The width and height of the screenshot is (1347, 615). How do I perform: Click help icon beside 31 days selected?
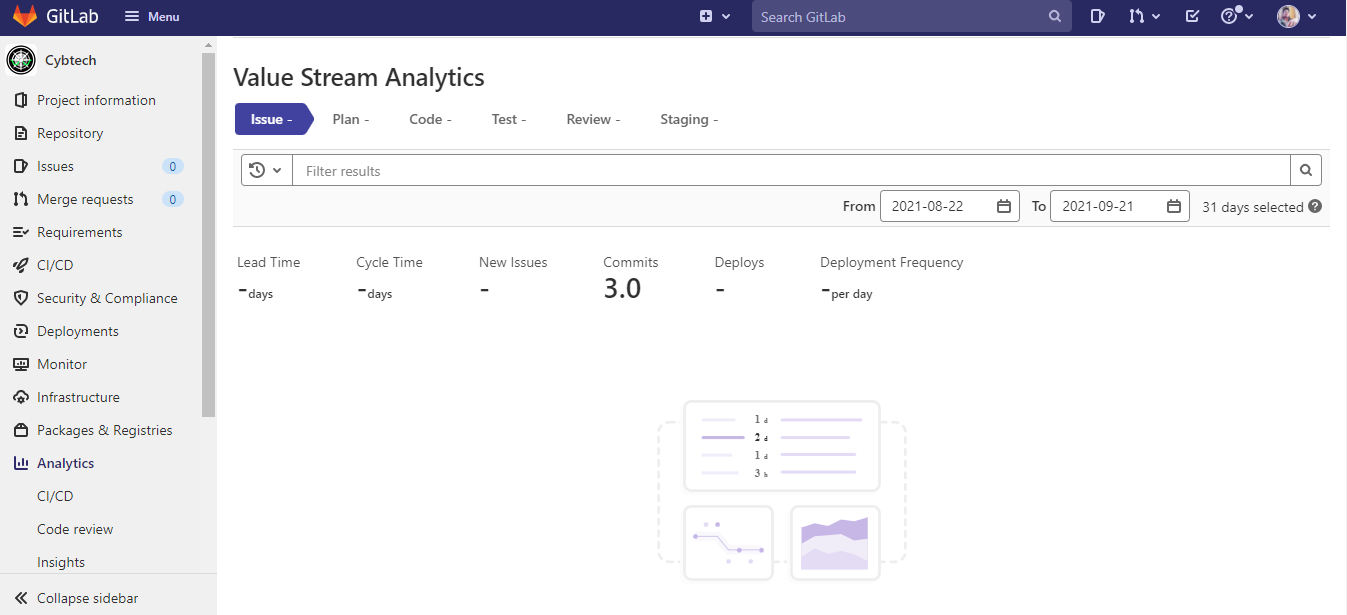click(1315, 206)
